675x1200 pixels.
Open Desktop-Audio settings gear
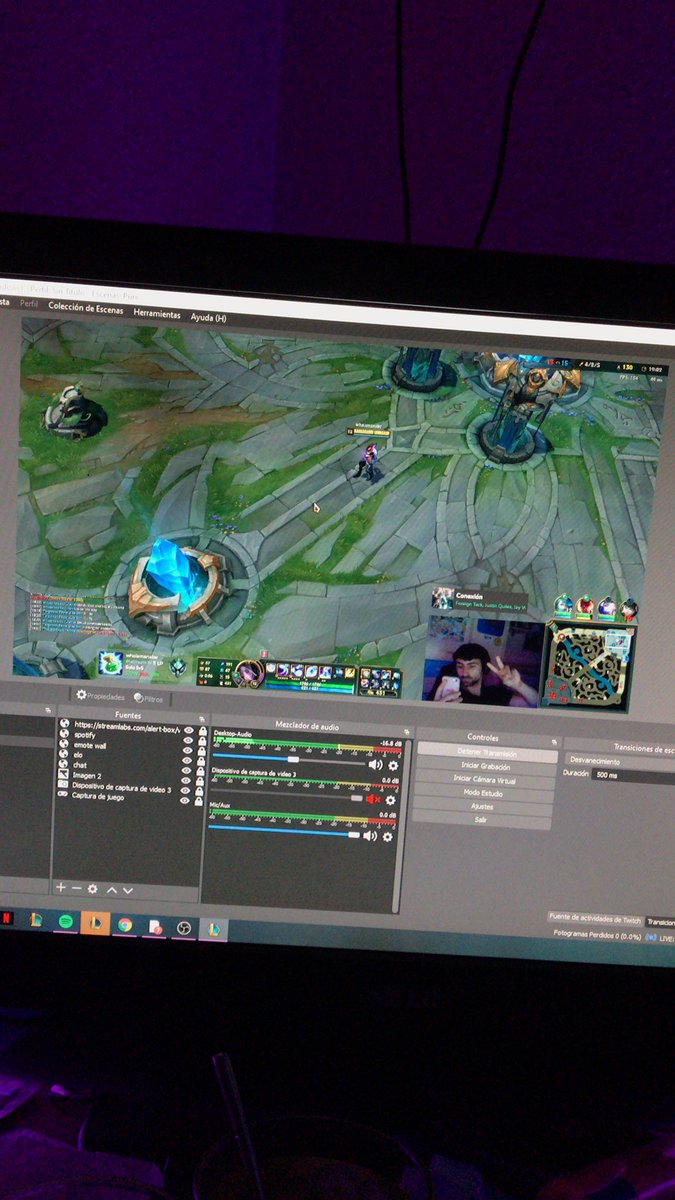(x=393, y=766)
